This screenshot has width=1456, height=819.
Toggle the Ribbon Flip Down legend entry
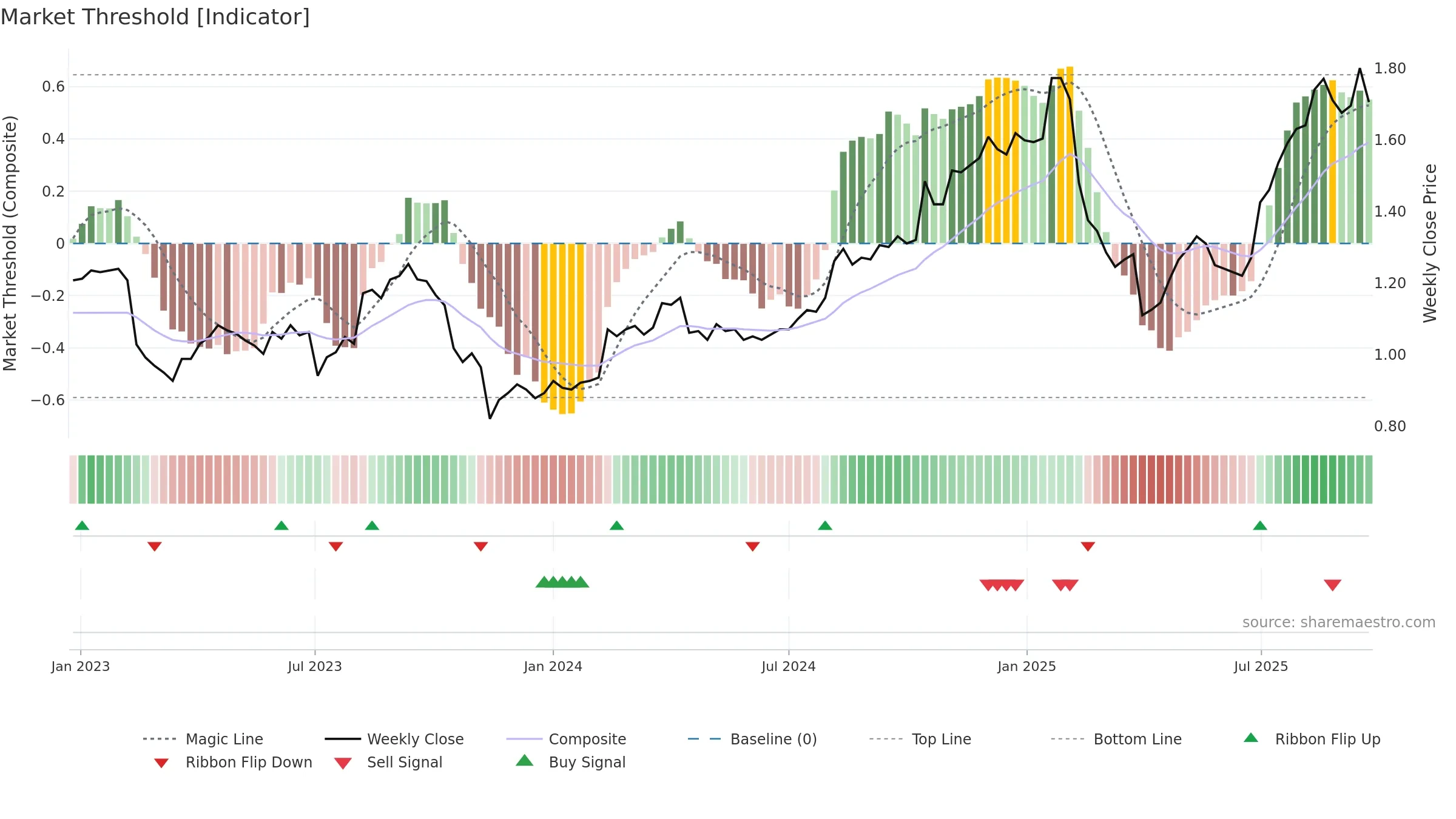coord(232,763)
